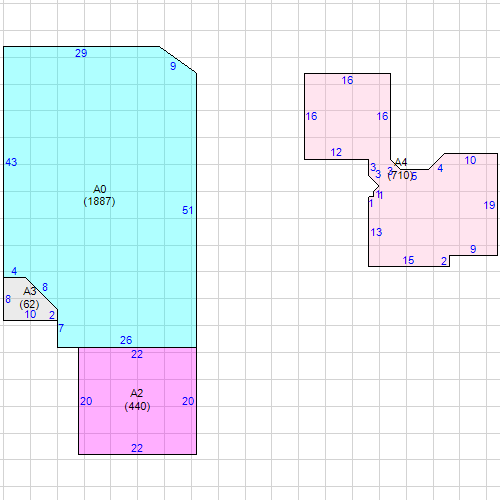Click the 19 dimension on A4's right side
The width and height of the screenshot is (500, 500).
[489, 205]
